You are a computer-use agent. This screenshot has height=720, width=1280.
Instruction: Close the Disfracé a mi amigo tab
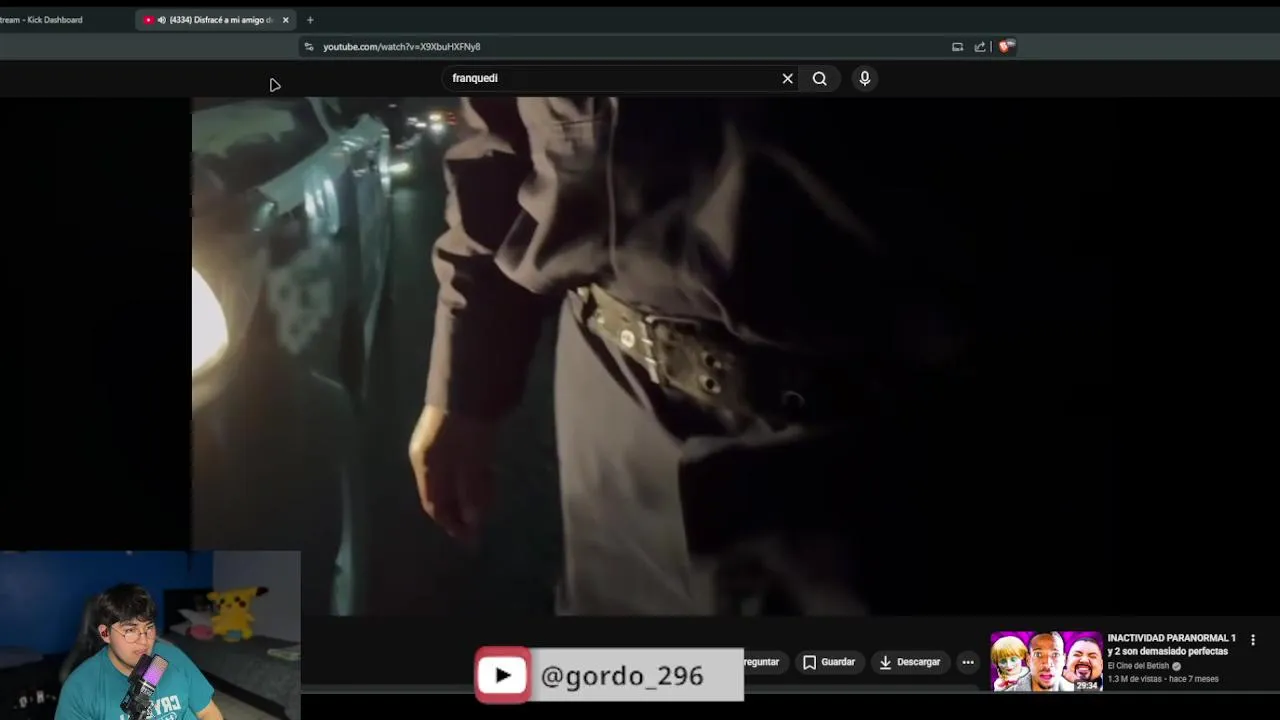click(285, 20)
